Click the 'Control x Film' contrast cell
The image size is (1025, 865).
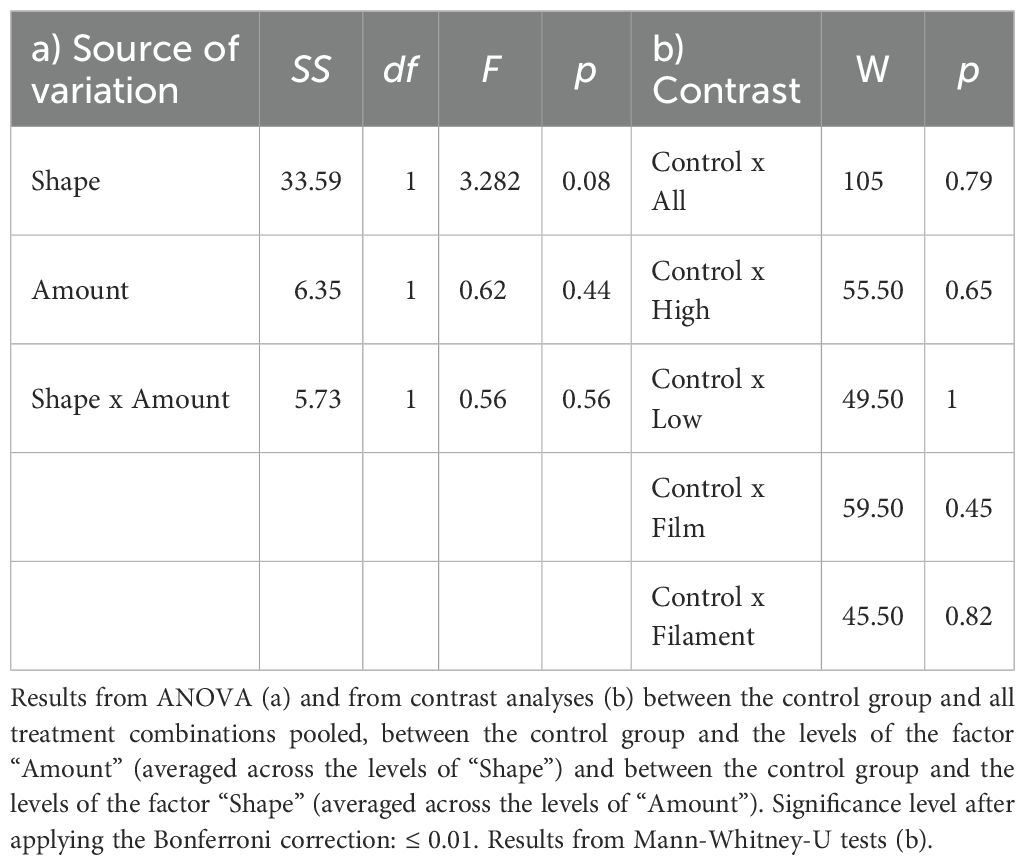point(708,507)
